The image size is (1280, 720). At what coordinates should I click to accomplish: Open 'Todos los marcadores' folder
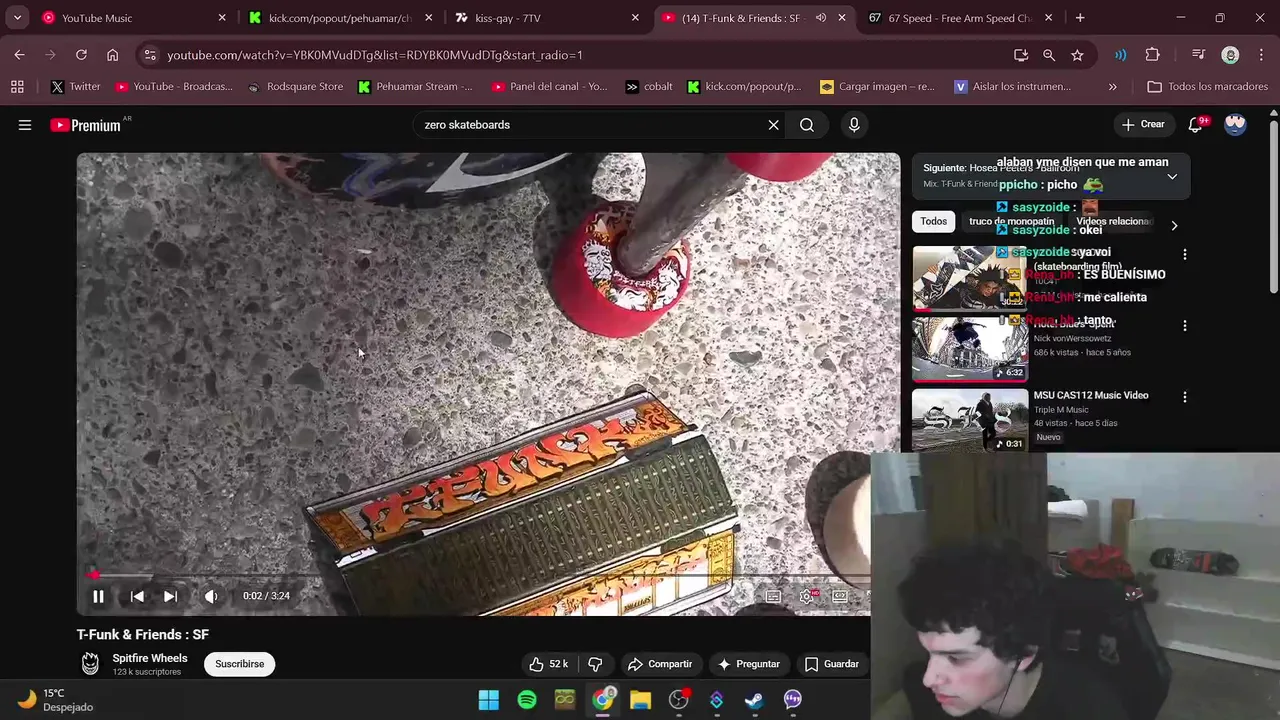pos(1207,87)
